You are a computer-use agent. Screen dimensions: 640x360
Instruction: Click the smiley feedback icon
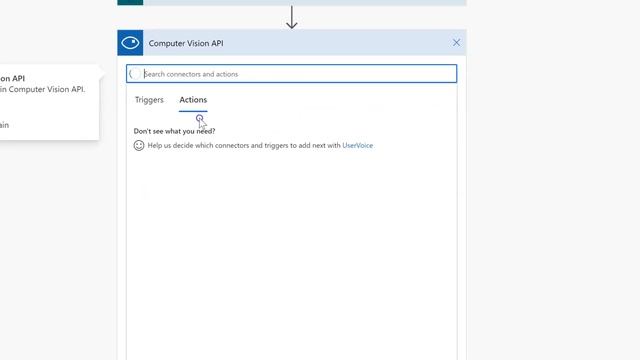coord(139,145)
